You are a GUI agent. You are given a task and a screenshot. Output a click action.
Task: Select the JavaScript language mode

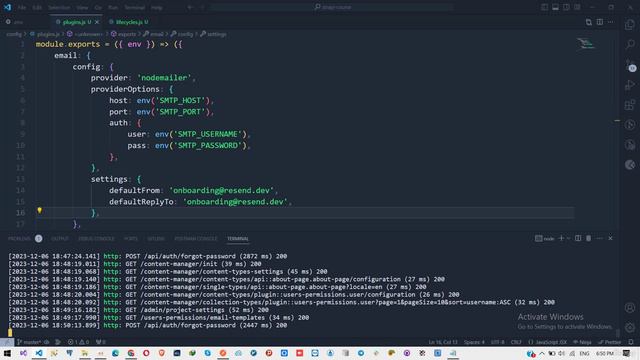pyautogui.click(x=548, y=342)
